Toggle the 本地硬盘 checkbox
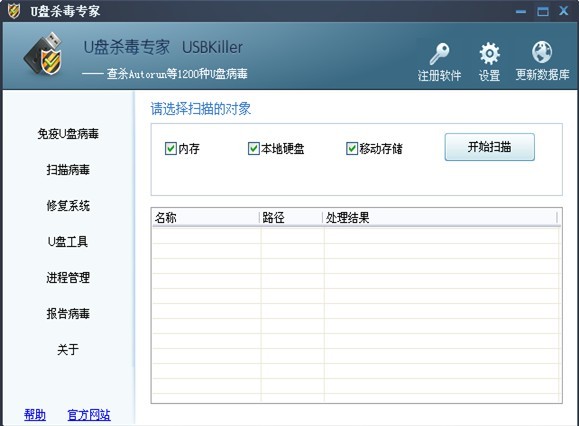 point(254,148)
